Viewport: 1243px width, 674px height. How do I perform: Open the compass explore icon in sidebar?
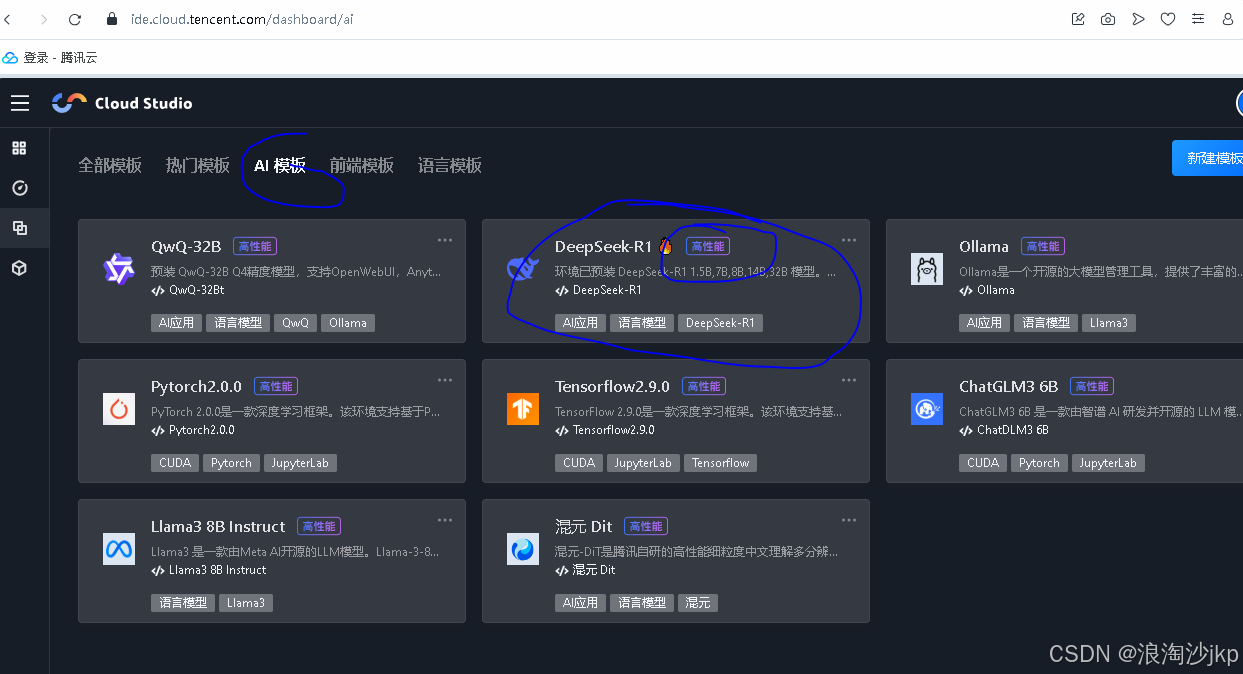[x=19, y=188]
